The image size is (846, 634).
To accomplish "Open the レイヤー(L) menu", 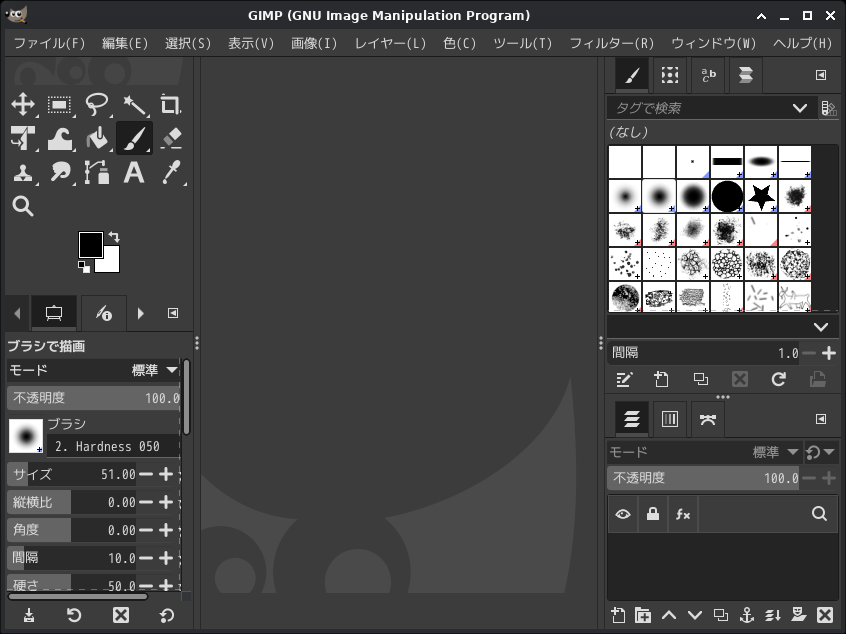I will pyautogui.click(x=390, y=43).
